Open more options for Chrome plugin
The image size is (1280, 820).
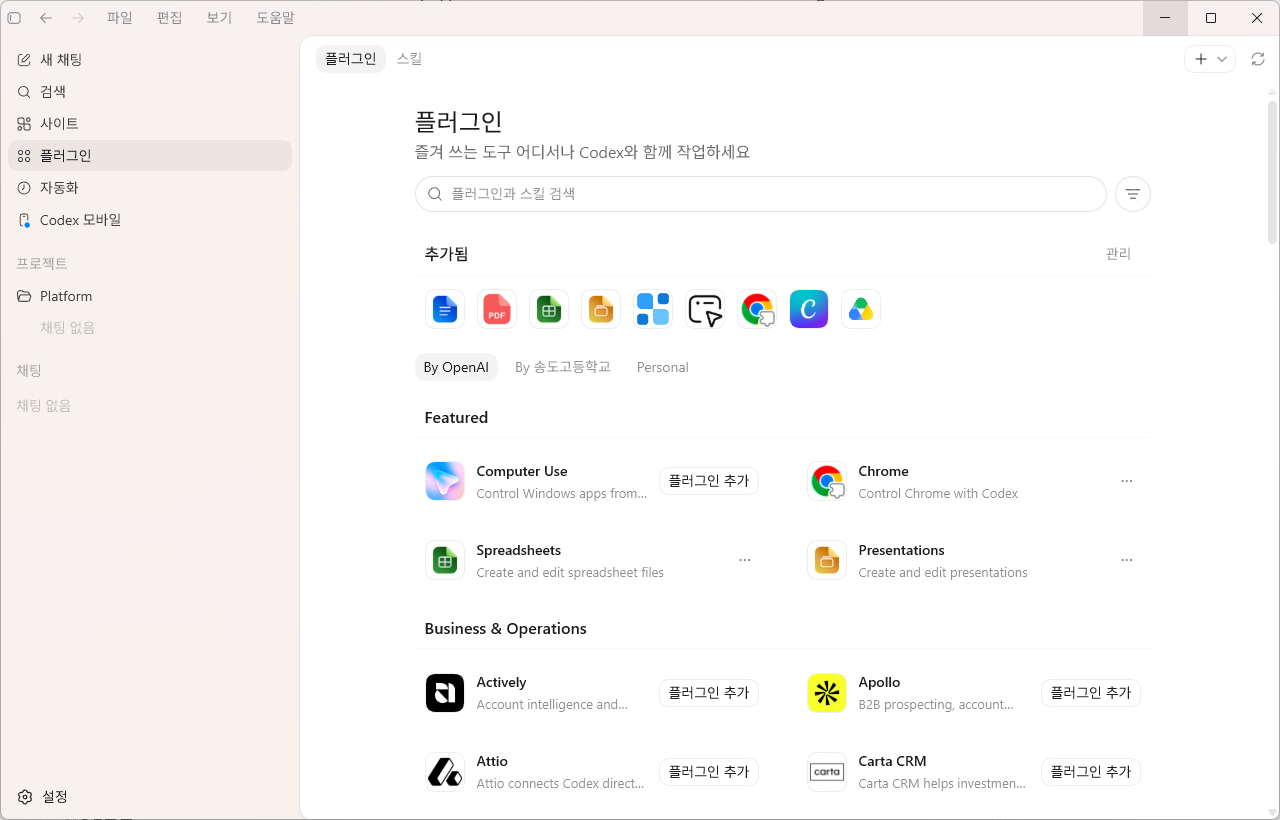(1127, 481)
